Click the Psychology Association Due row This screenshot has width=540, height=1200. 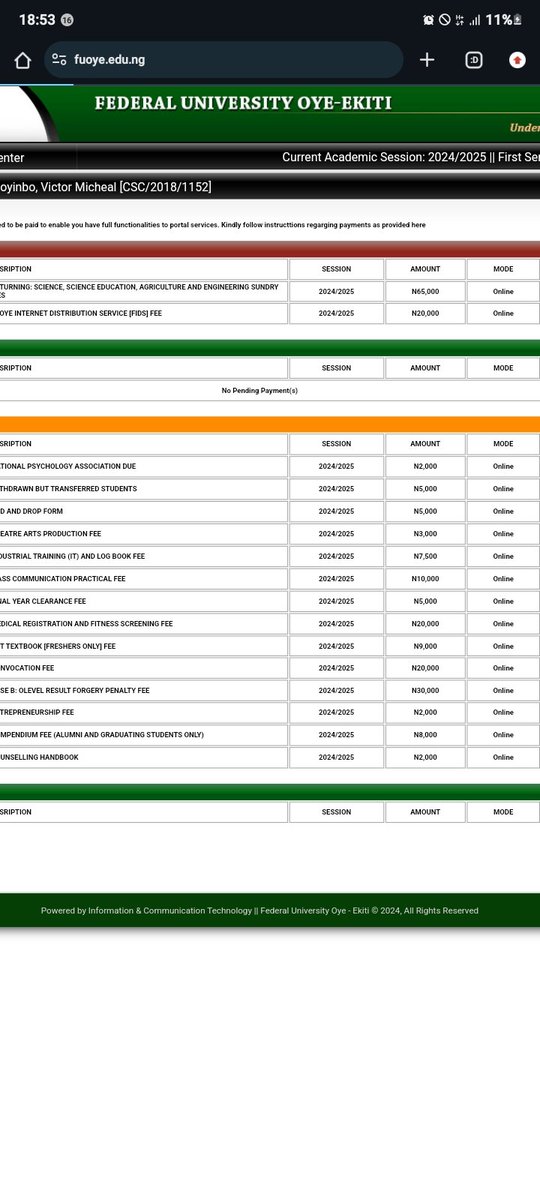pos(270,466)
